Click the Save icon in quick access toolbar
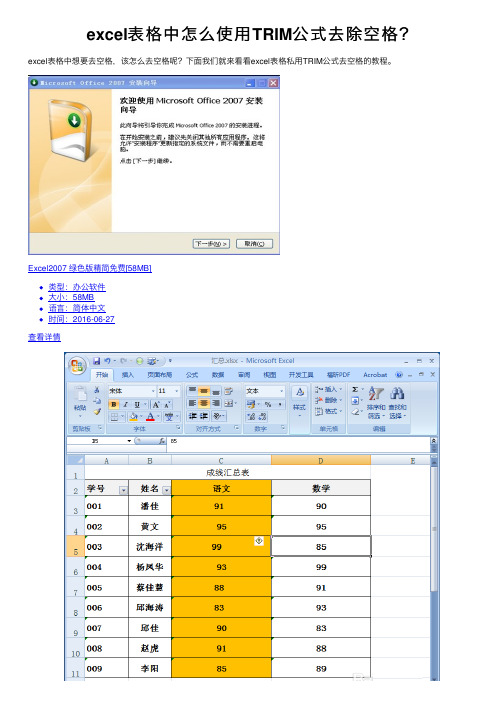 point(96,361)
